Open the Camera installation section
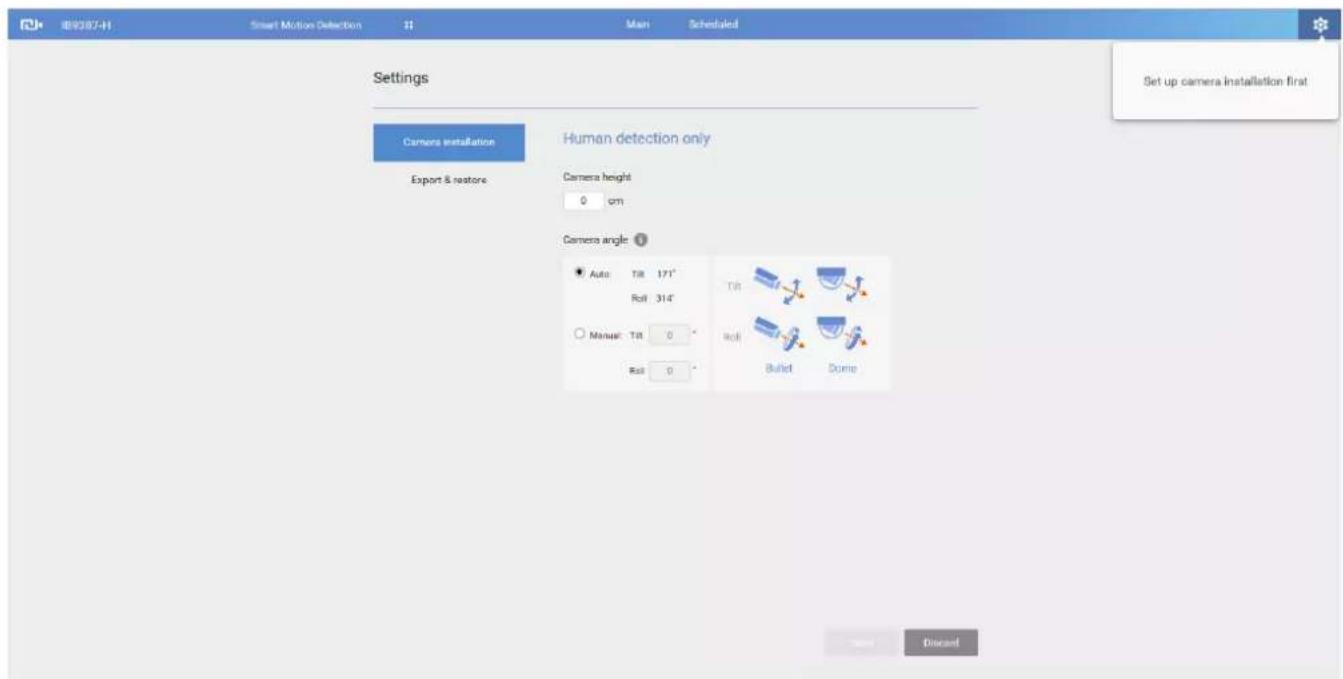The height and width of the screenshot is (679, 1343). pyautogui.click(x=449, y=143)
